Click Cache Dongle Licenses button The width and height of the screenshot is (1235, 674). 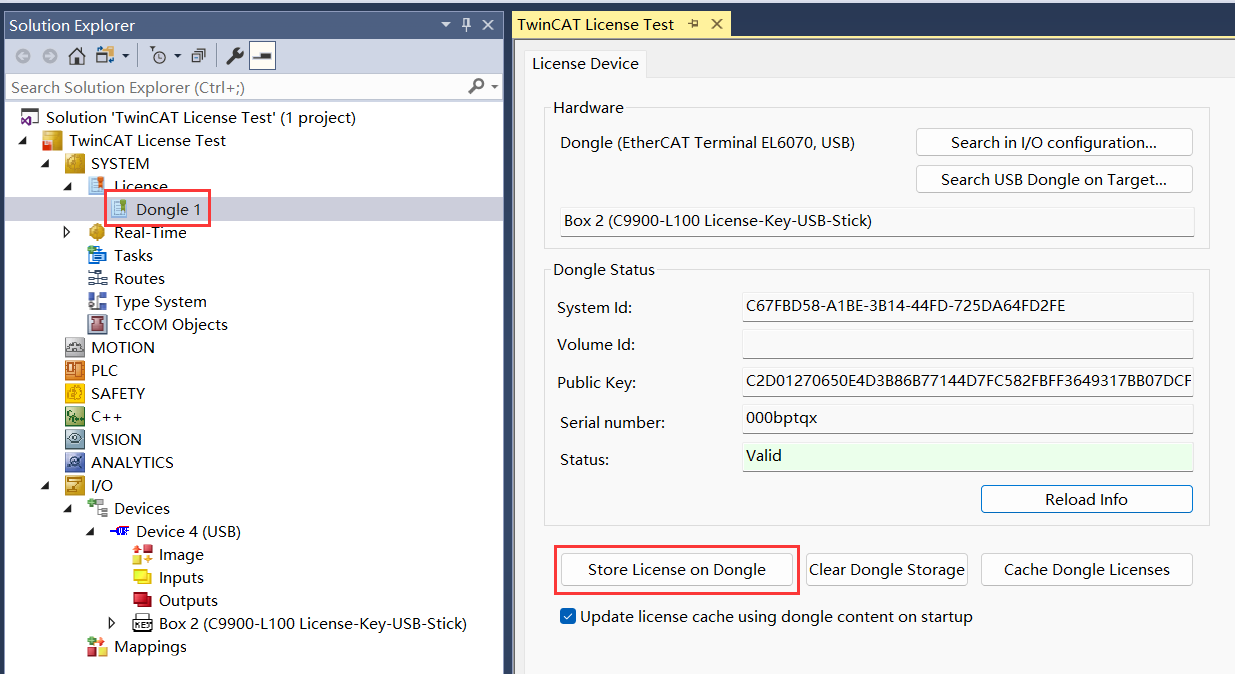click(x=1087, y=570)
